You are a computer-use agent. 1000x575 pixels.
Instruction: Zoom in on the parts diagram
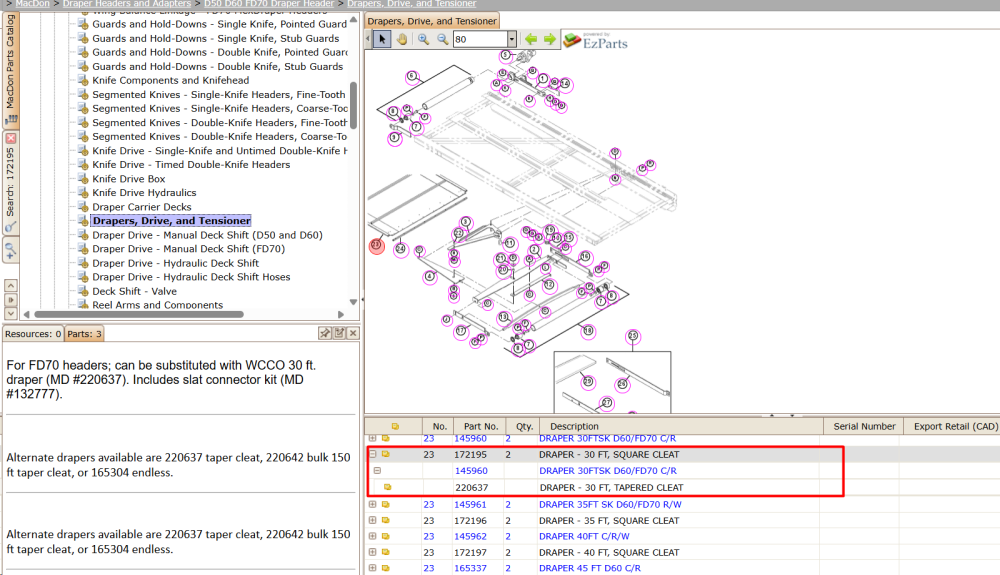(x=423, y=39)
